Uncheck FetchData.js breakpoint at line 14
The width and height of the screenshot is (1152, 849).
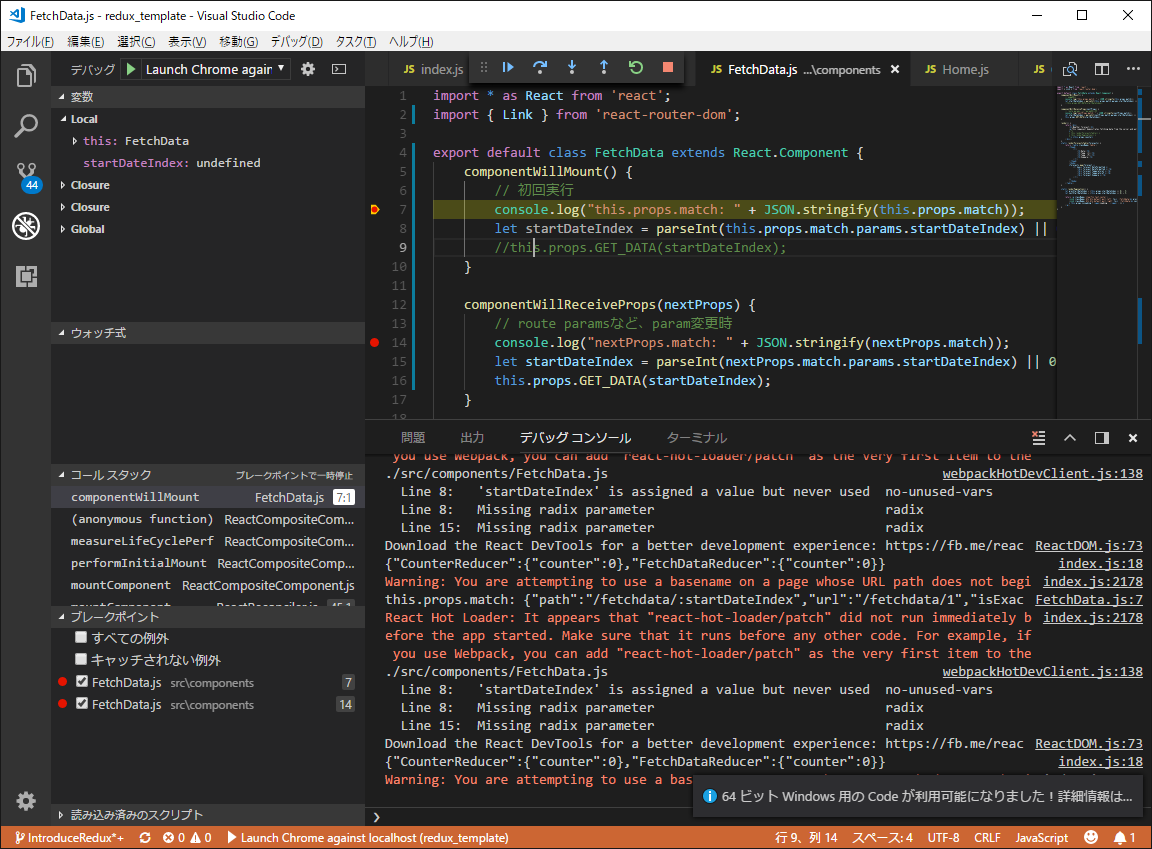click(82, 705)
